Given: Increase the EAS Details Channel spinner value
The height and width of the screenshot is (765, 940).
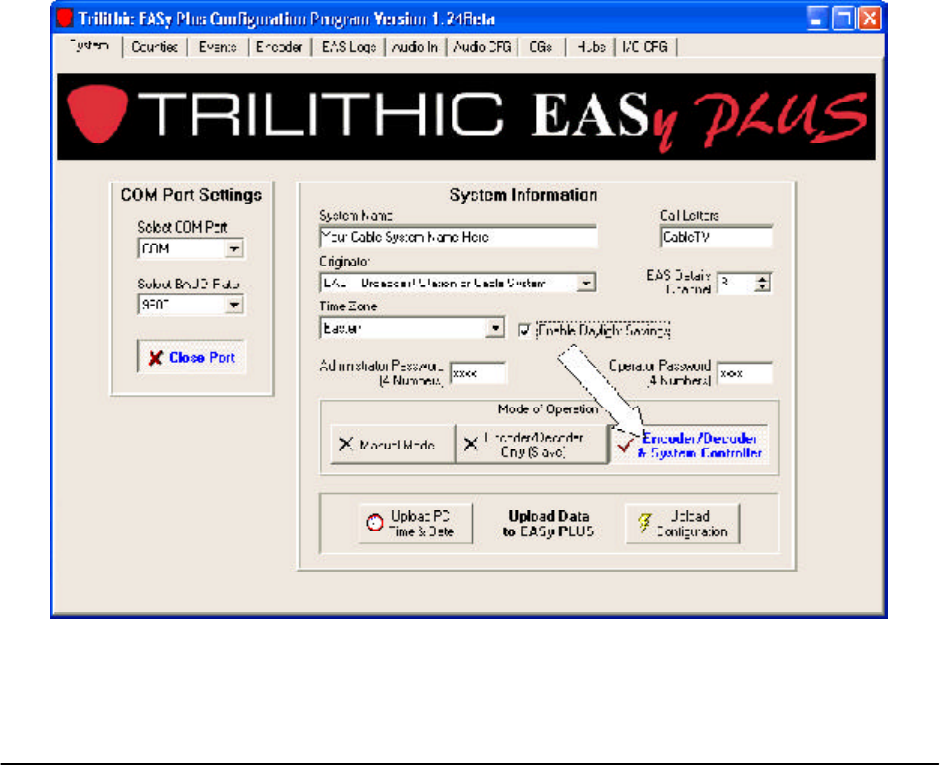Looking at the screenshot, I should coord(762,279).
